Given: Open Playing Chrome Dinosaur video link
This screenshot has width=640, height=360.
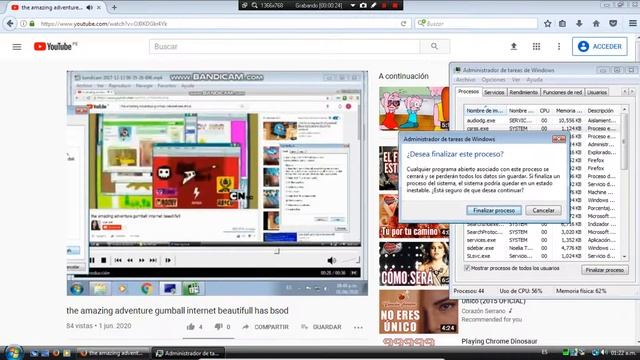Looking at the screenshot, I should [x=499, y=341].
